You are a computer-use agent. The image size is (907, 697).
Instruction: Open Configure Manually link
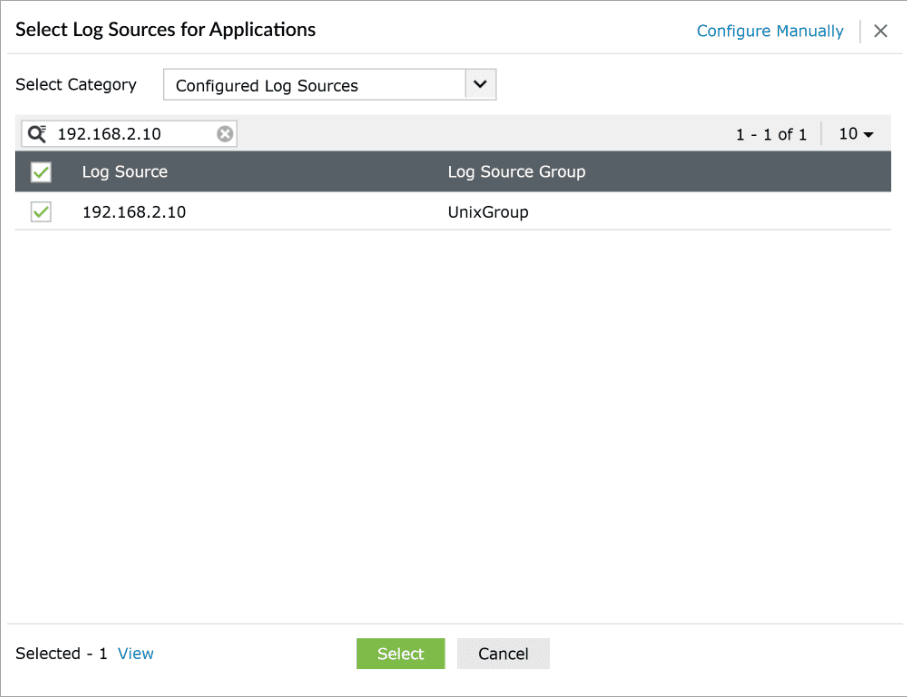click(x=770, y=31)
